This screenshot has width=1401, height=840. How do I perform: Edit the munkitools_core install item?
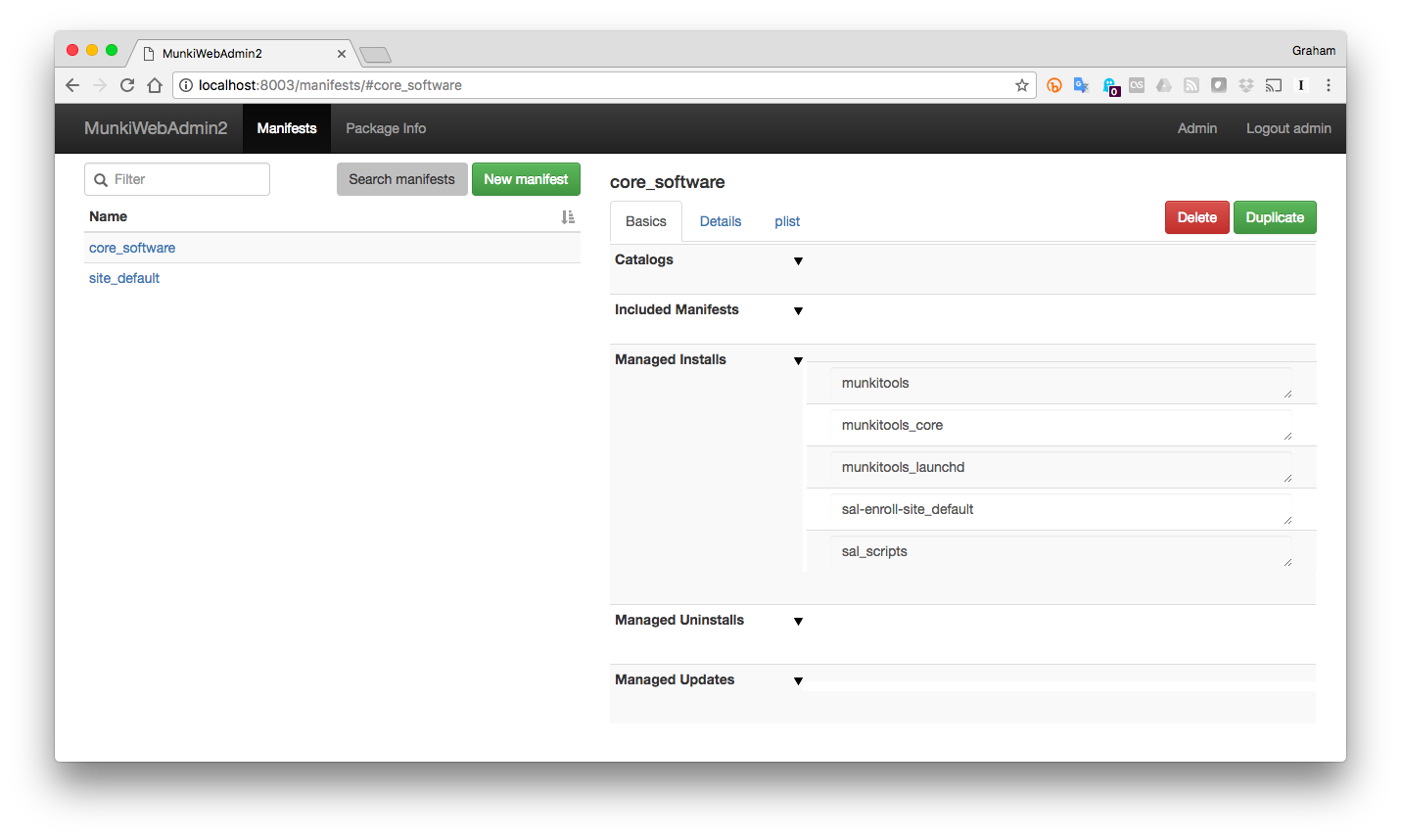tap(1061, 425)
